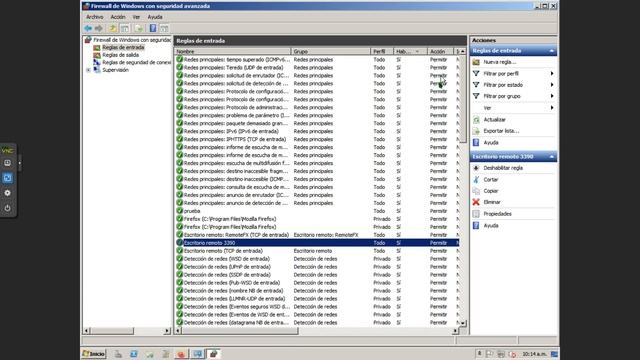Select the root Firewall de Windows node

(x=132, y=40)
